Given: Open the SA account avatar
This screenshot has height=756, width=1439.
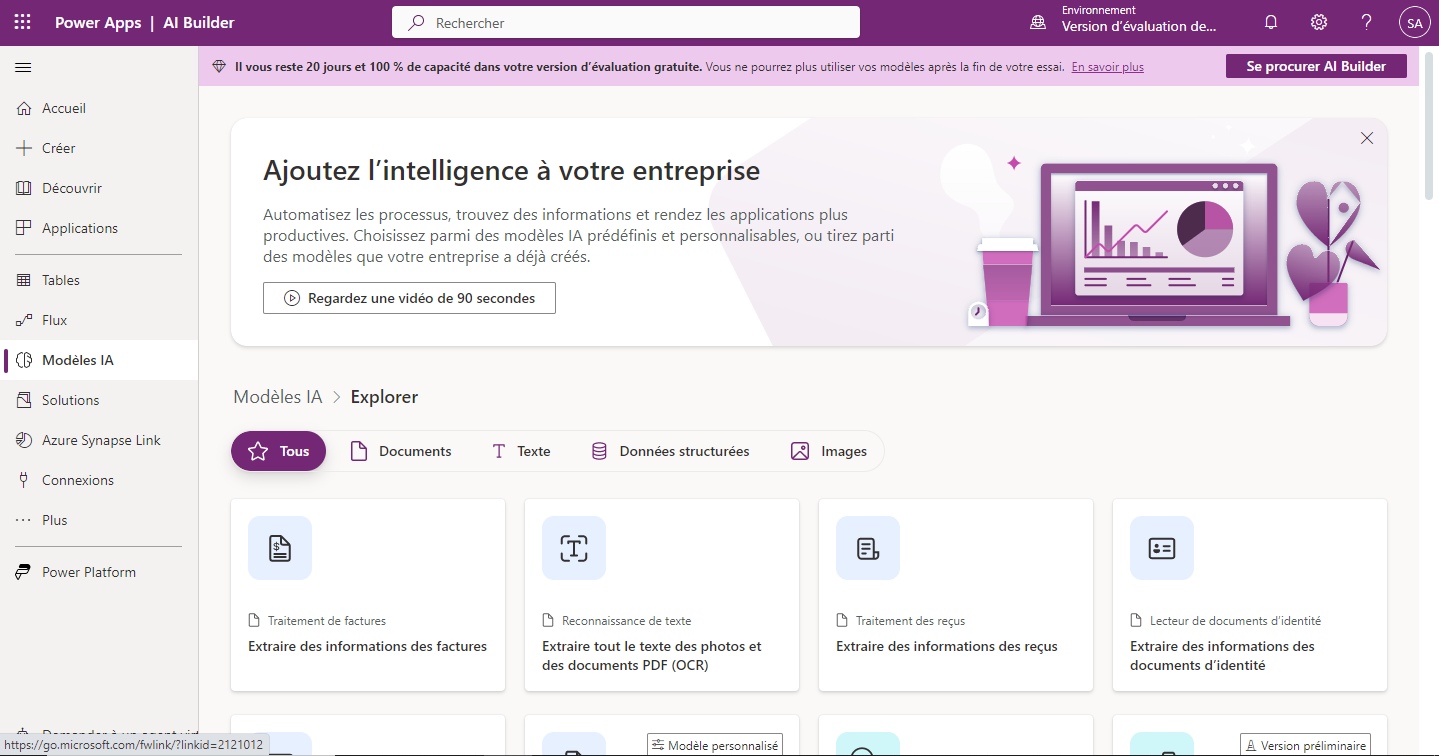Looking at the screenshot, I should tap(1414, 22).
